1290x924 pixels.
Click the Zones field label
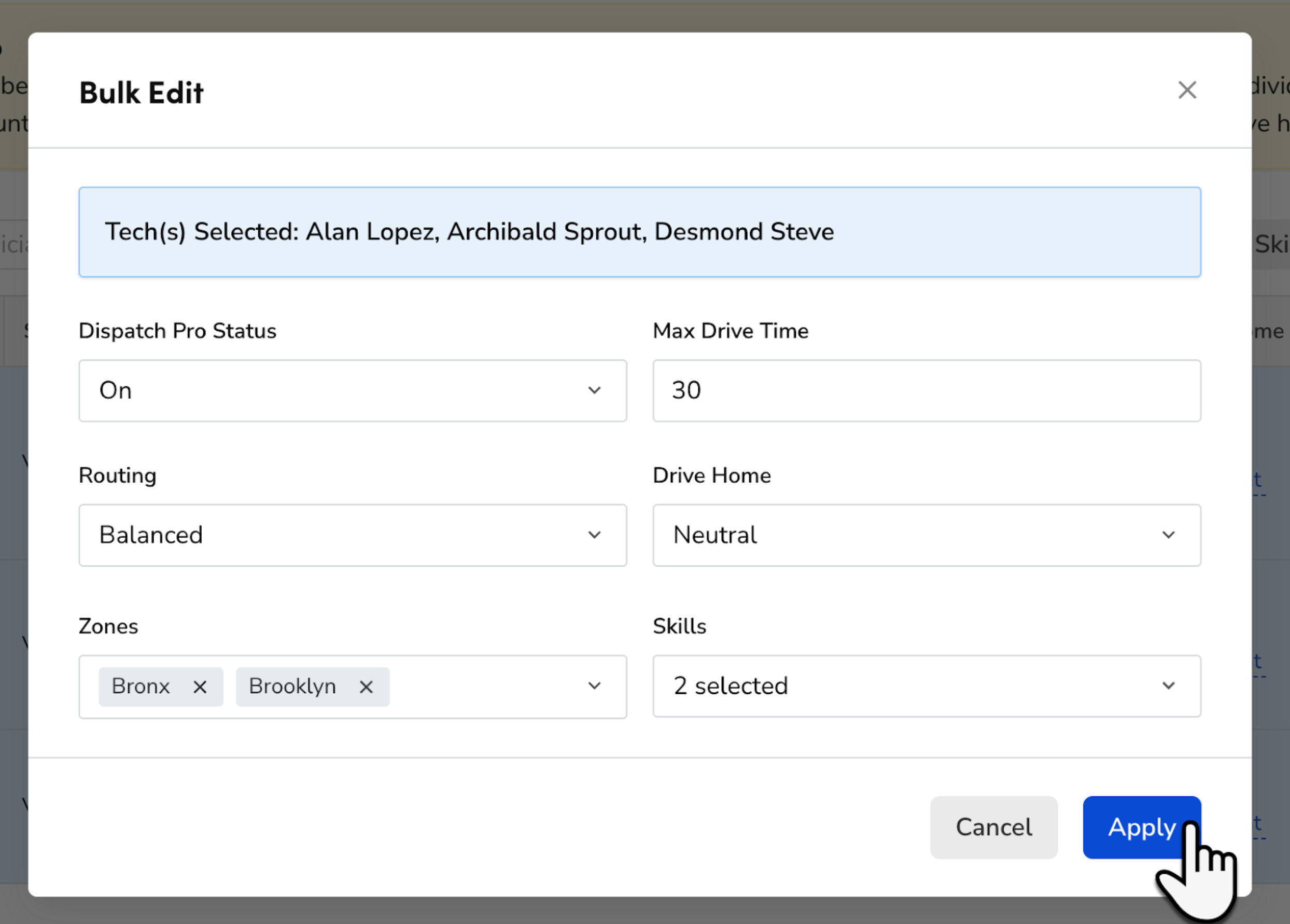point(108,626)
